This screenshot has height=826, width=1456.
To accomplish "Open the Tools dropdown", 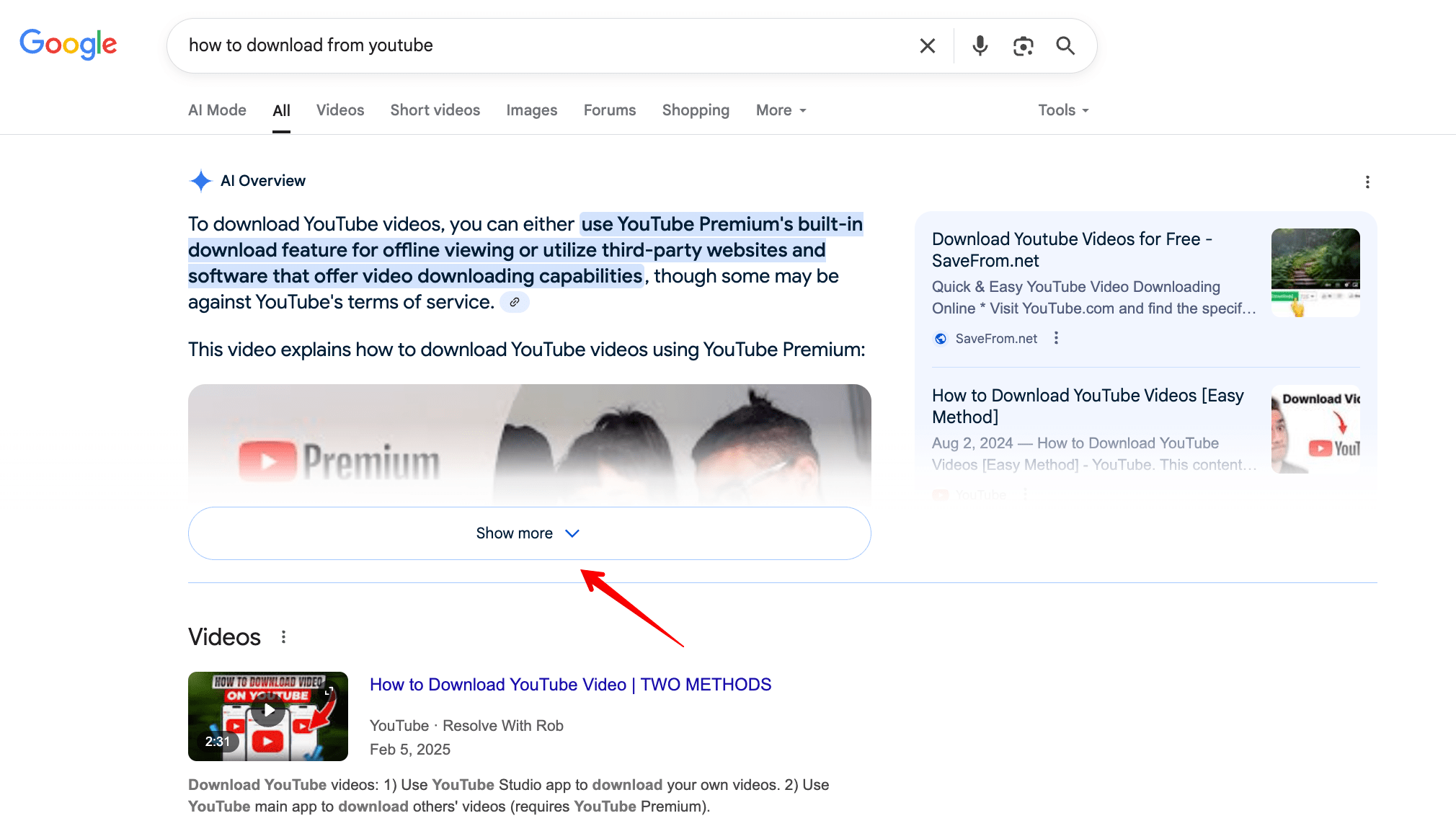I will pyautogui.click(x=1063, y=110).
